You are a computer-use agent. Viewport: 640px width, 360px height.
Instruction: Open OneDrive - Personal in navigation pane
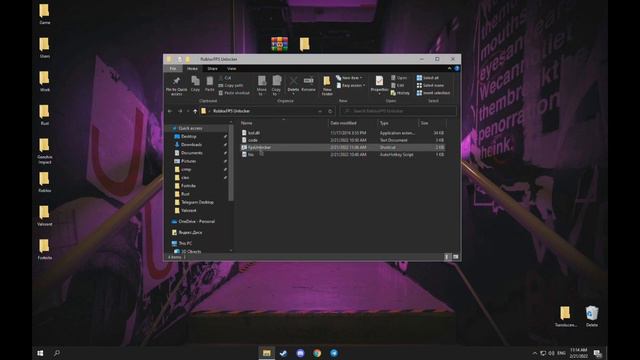(x=196, y=221)
